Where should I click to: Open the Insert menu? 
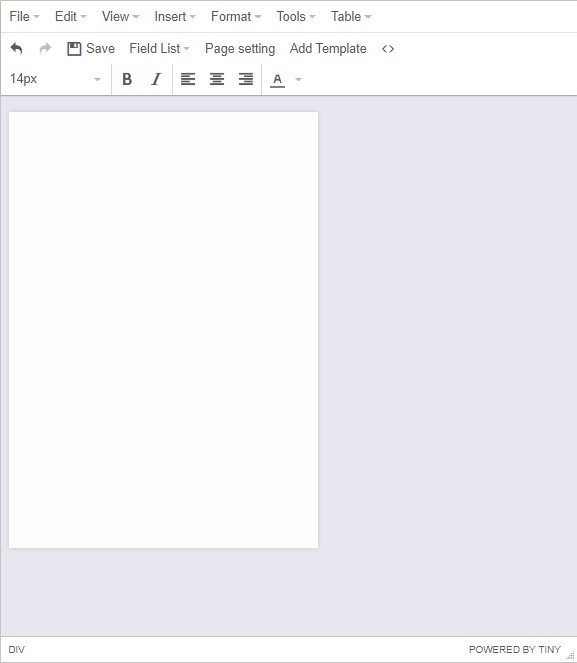tap(175, 16)
